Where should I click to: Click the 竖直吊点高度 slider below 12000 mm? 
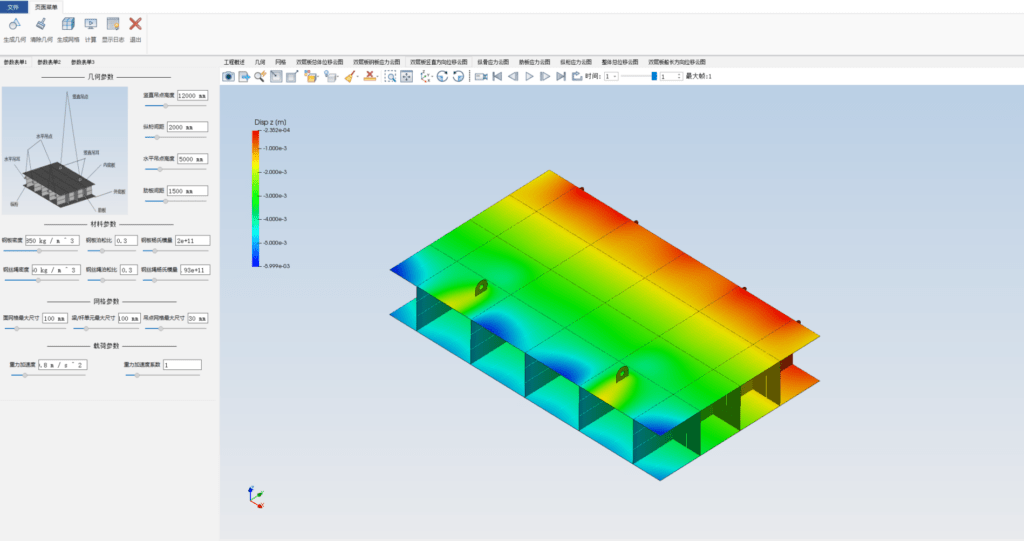(x=175, y=105)
